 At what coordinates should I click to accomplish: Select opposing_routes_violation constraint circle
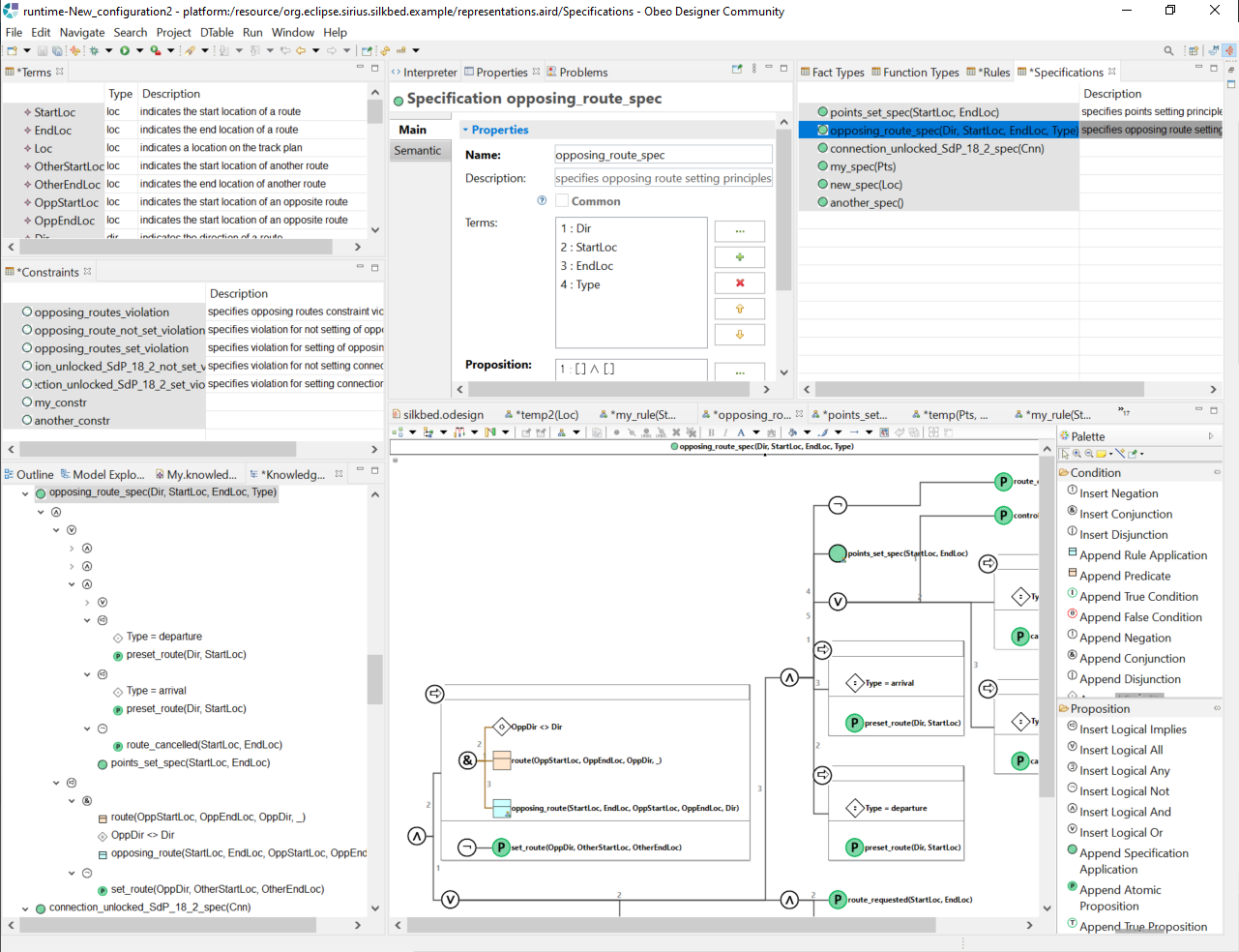[x=27, y=312]
